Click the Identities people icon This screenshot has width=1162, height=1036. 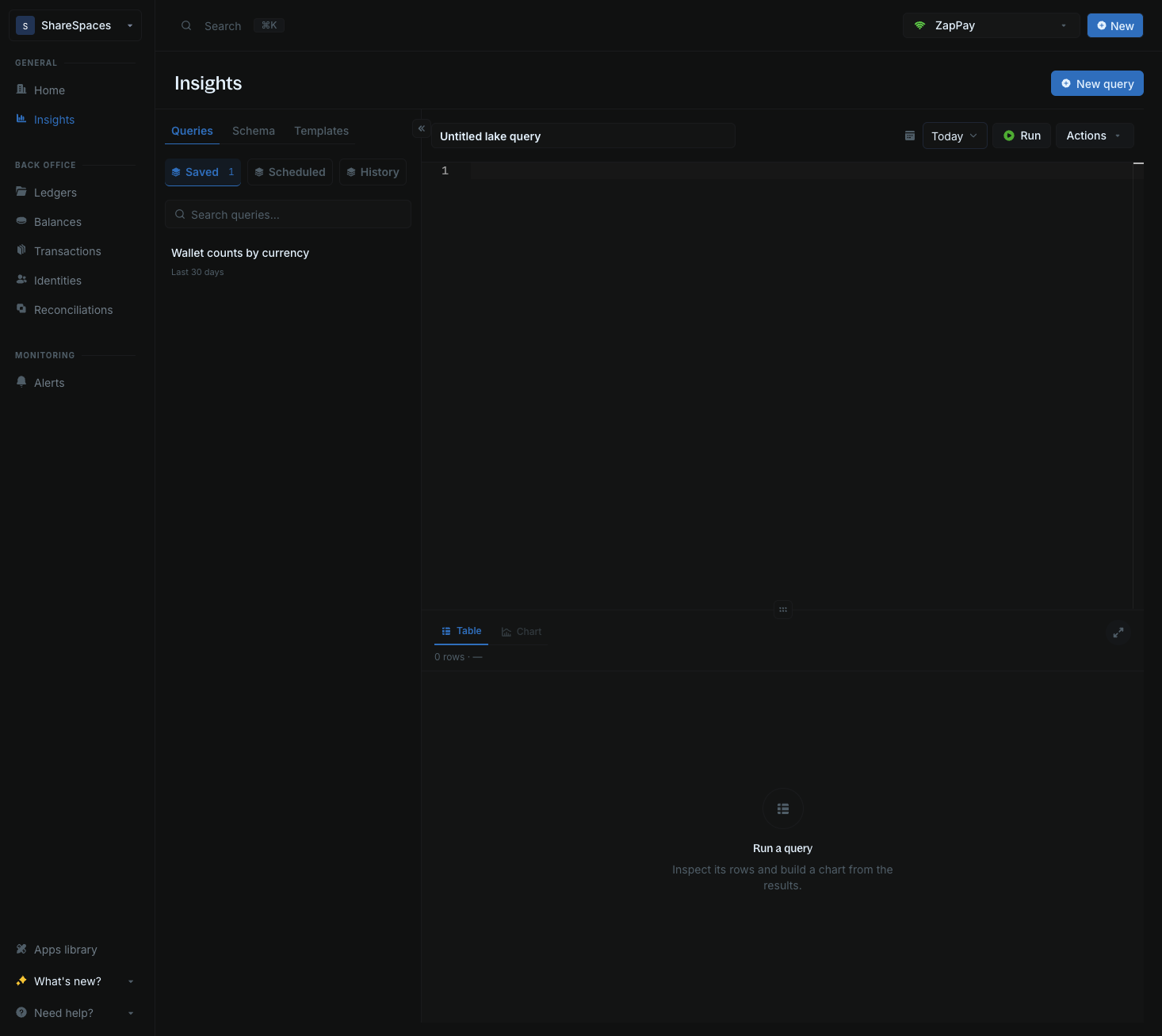coord(21,280)
